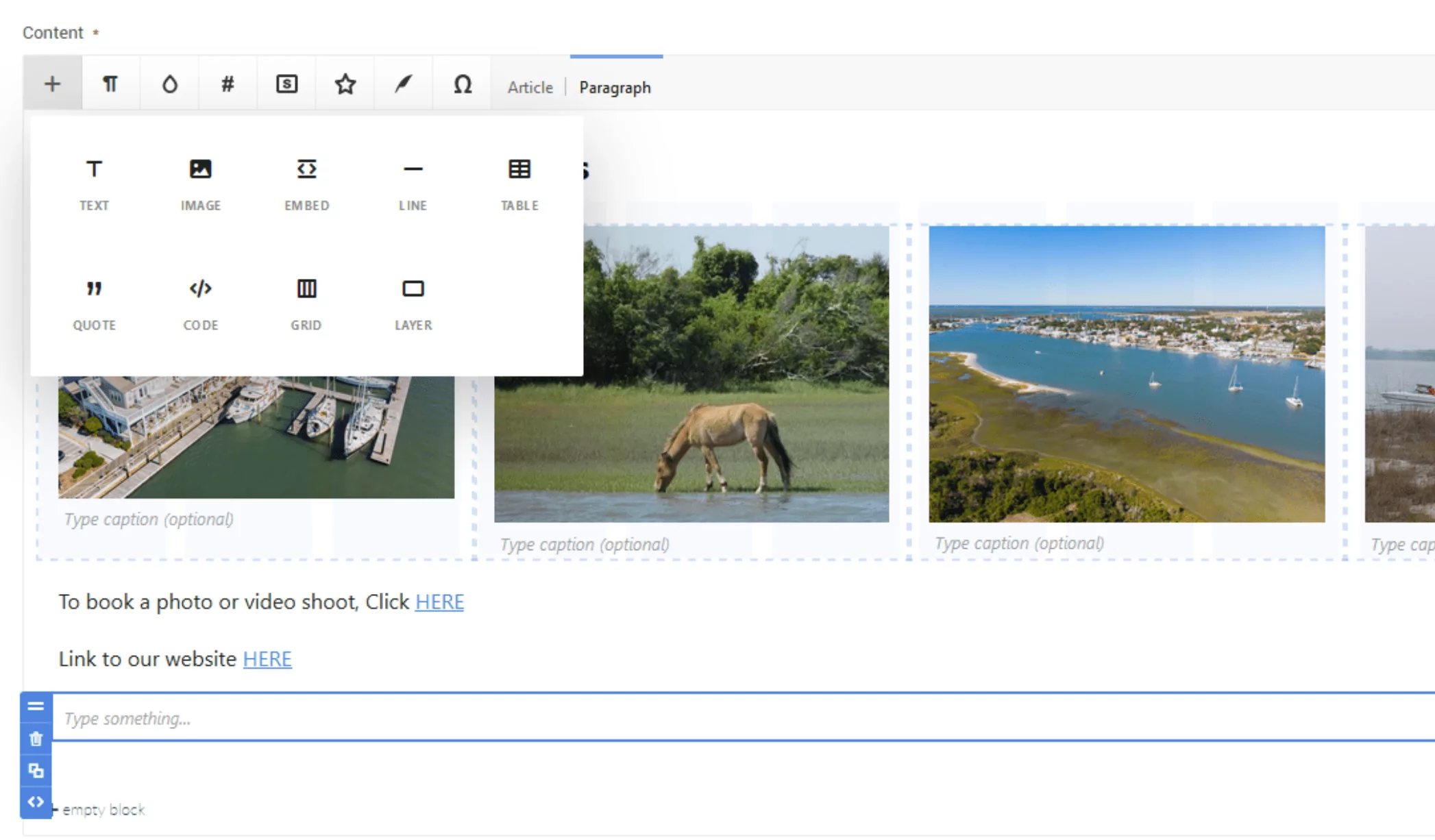
Task: Open the omega special characters tool
Action: [x=462, y=84]
